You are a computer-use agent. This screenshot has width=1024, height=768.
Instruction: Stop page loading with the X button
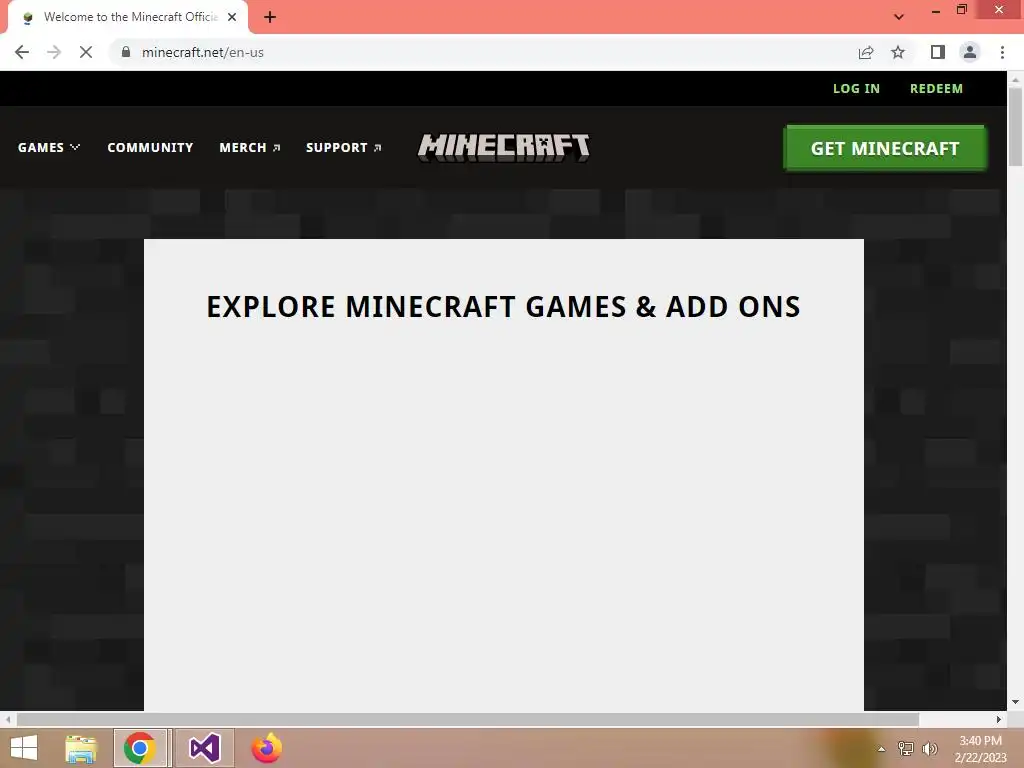(x=86, y=52)
